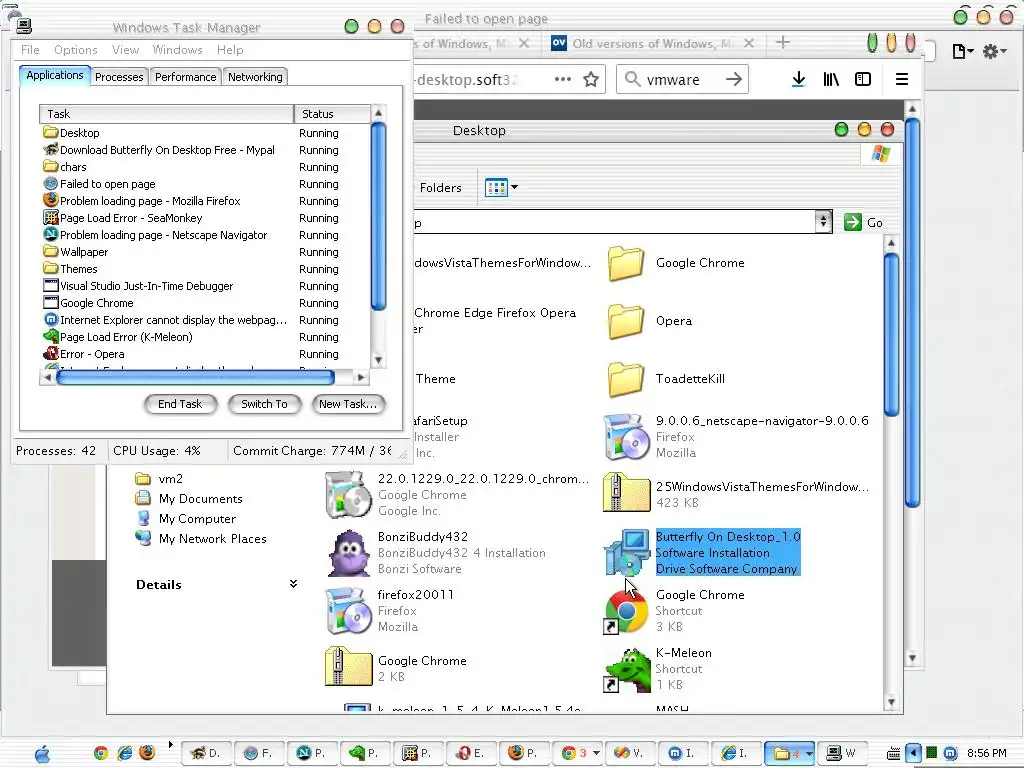The height and width of the screenshot is (768, 1024).
Task: Select the Google Chrome shortcut icon
Action: [x=626, y=611]
